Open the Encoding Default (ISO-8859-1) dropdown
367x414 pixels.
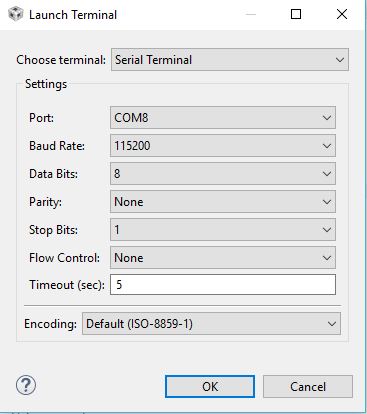click(211, 324)
